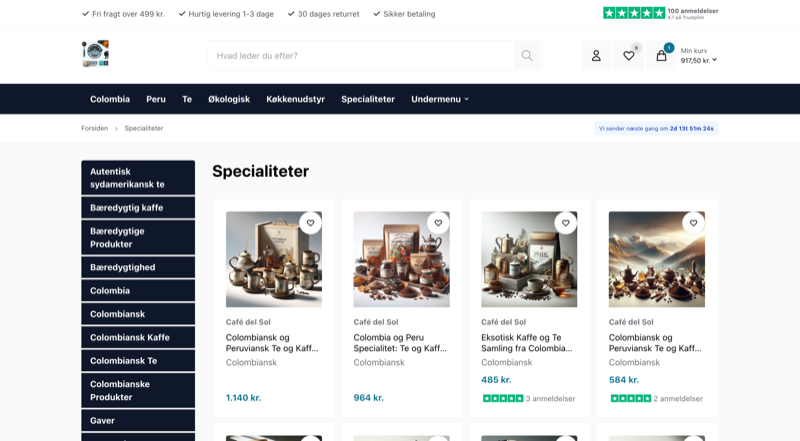This screenshot has height=441, width=800.
Task: Open the Køkkenudstyr menu item
Action: tap(295, 99)
